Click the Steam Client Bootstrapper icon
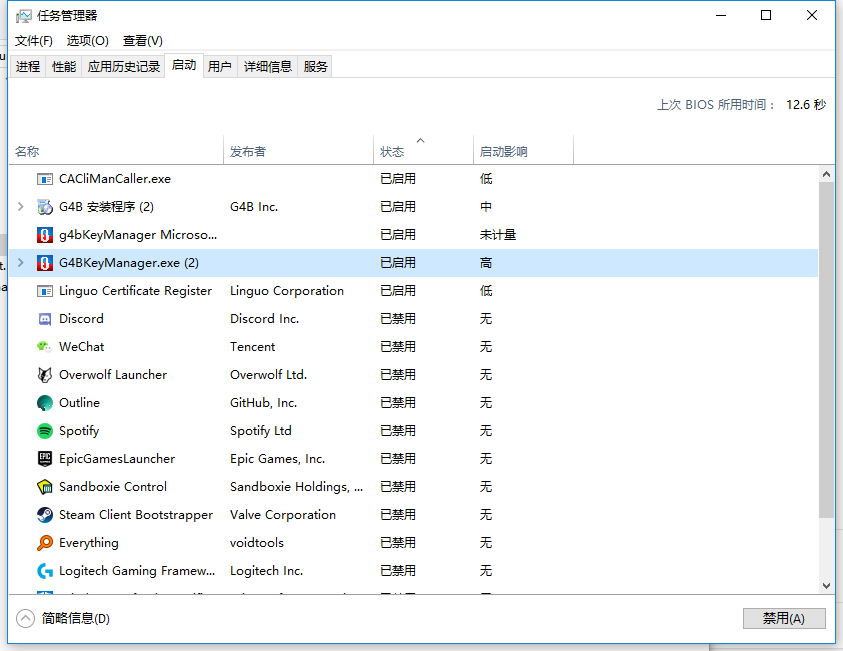 pyautogui.click(x=45, y=514)
